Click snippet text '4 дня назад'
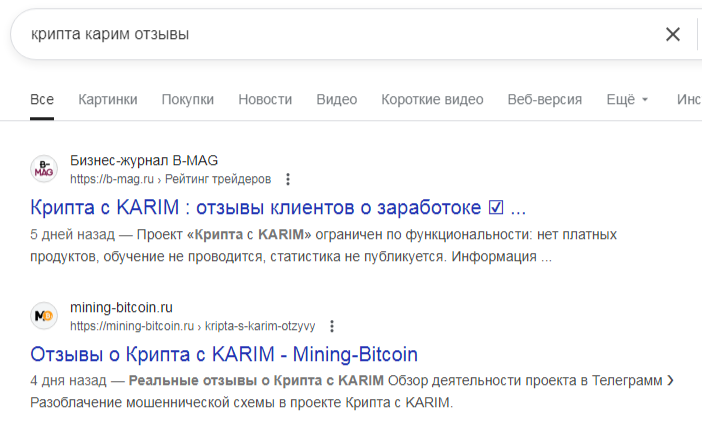702x421 pixels. click(68, 381)
